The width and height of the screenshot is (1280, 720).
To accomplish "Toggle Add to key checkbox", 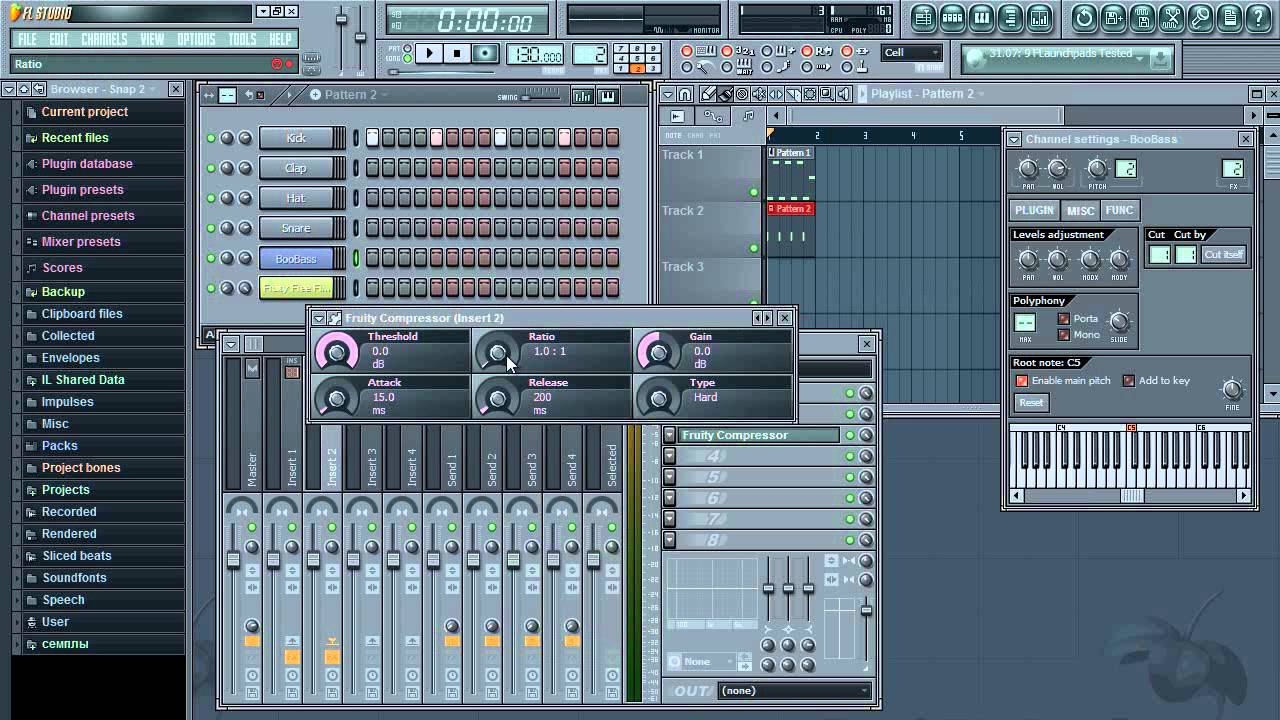I will [1129, 381].
